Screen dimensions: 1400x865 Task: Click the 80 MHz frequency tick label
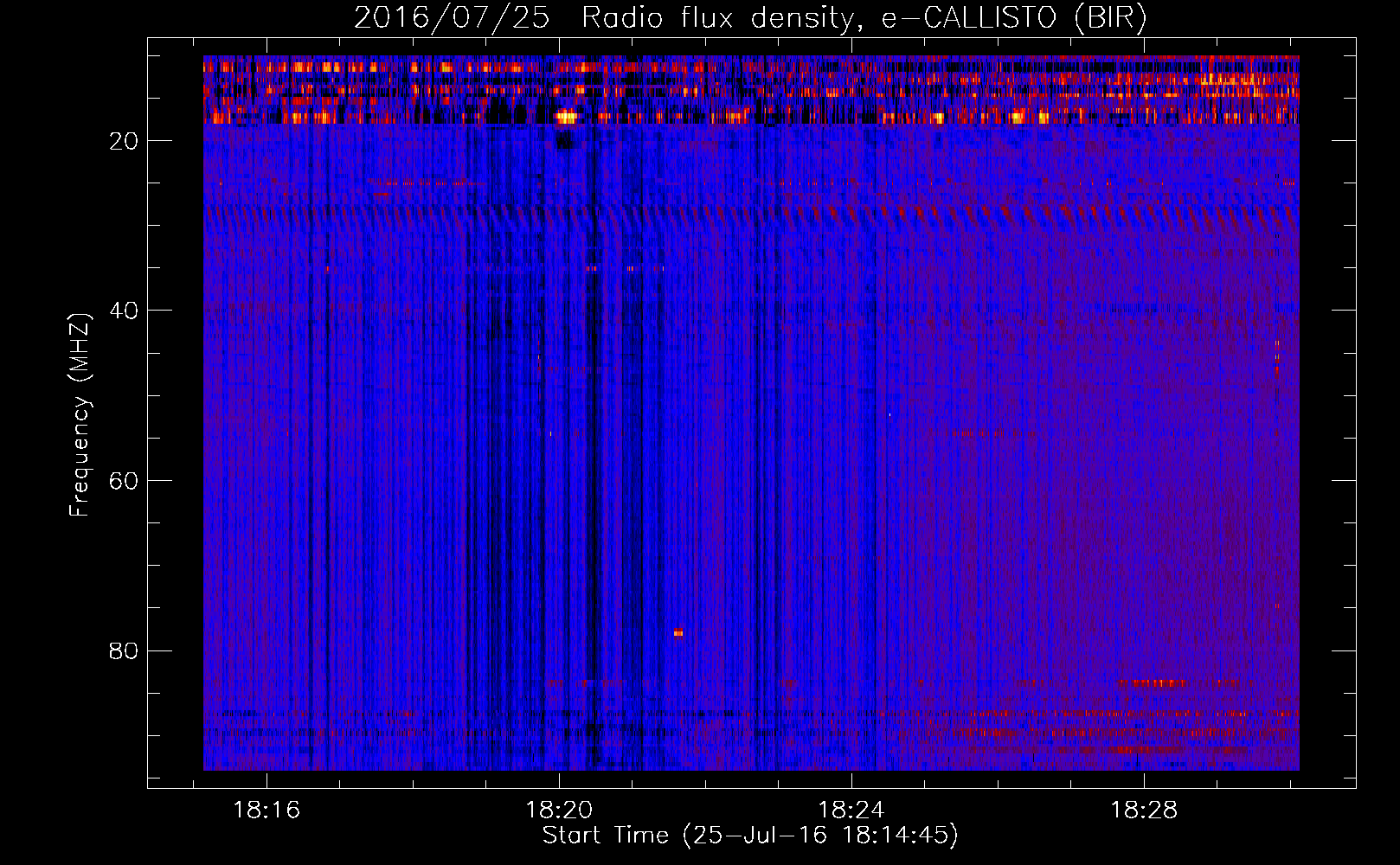tap(125, 650)
